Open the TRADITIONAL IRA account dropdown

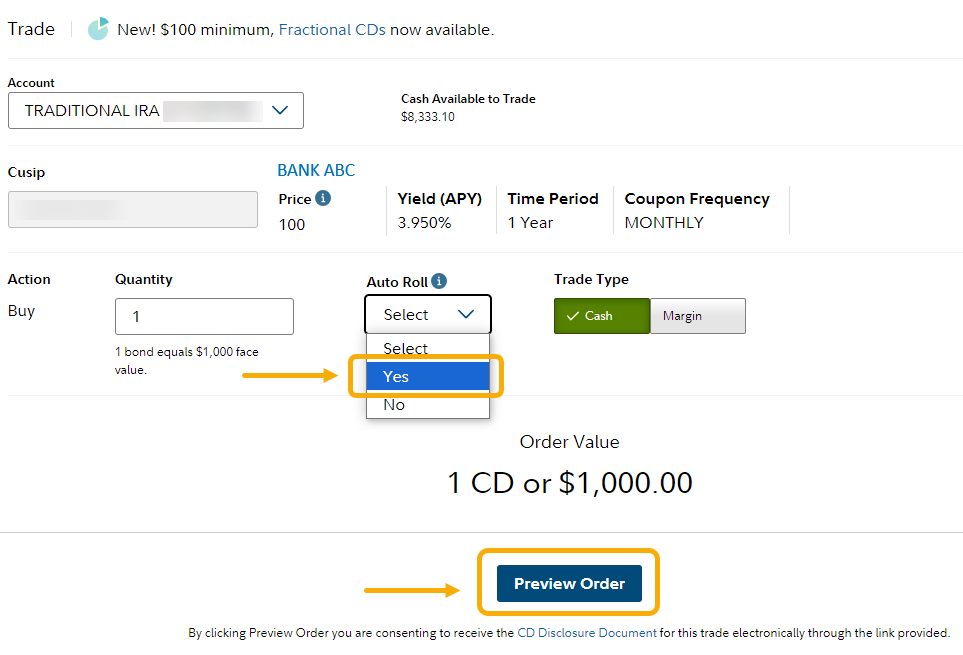pos(156,111)
